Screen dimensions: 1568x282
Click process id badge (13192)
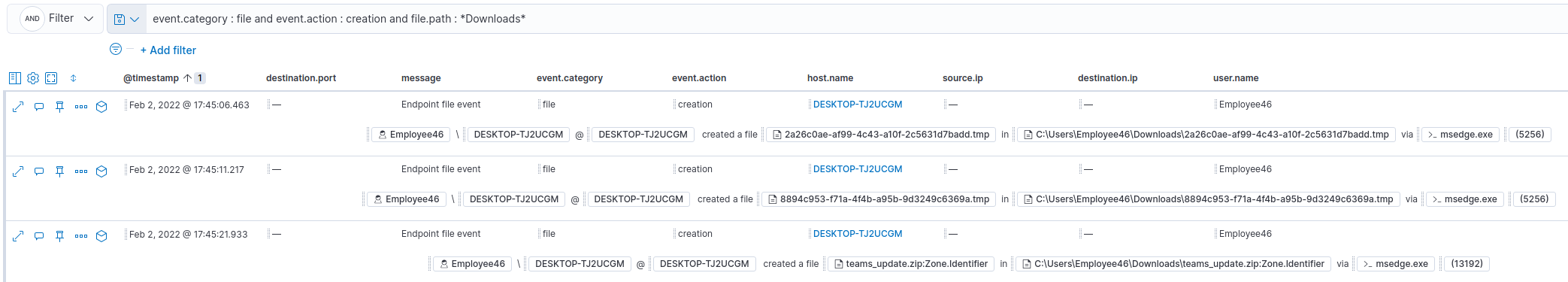[1467, 264]
